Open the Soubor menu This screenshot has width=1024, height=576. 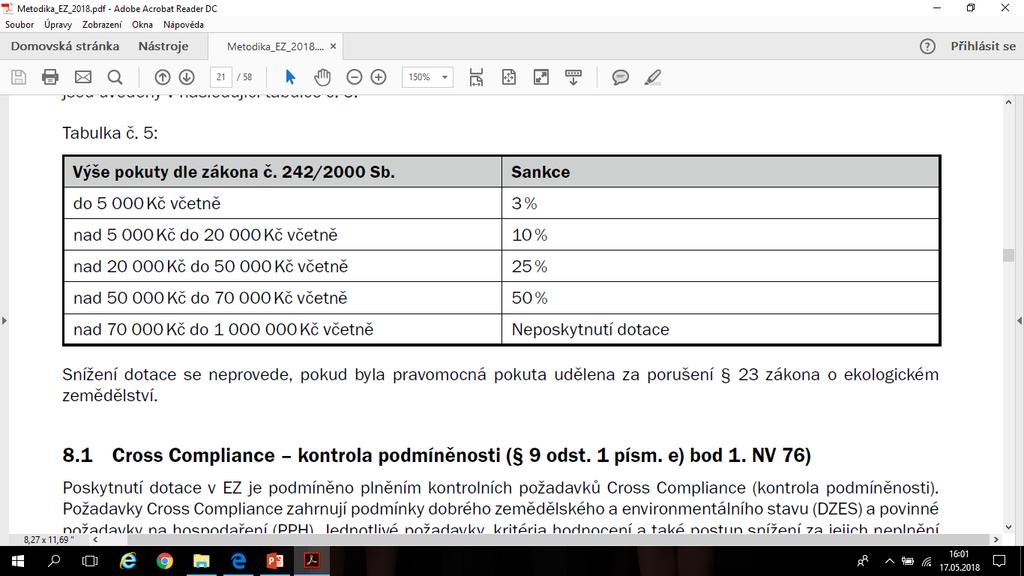point(20,25)
